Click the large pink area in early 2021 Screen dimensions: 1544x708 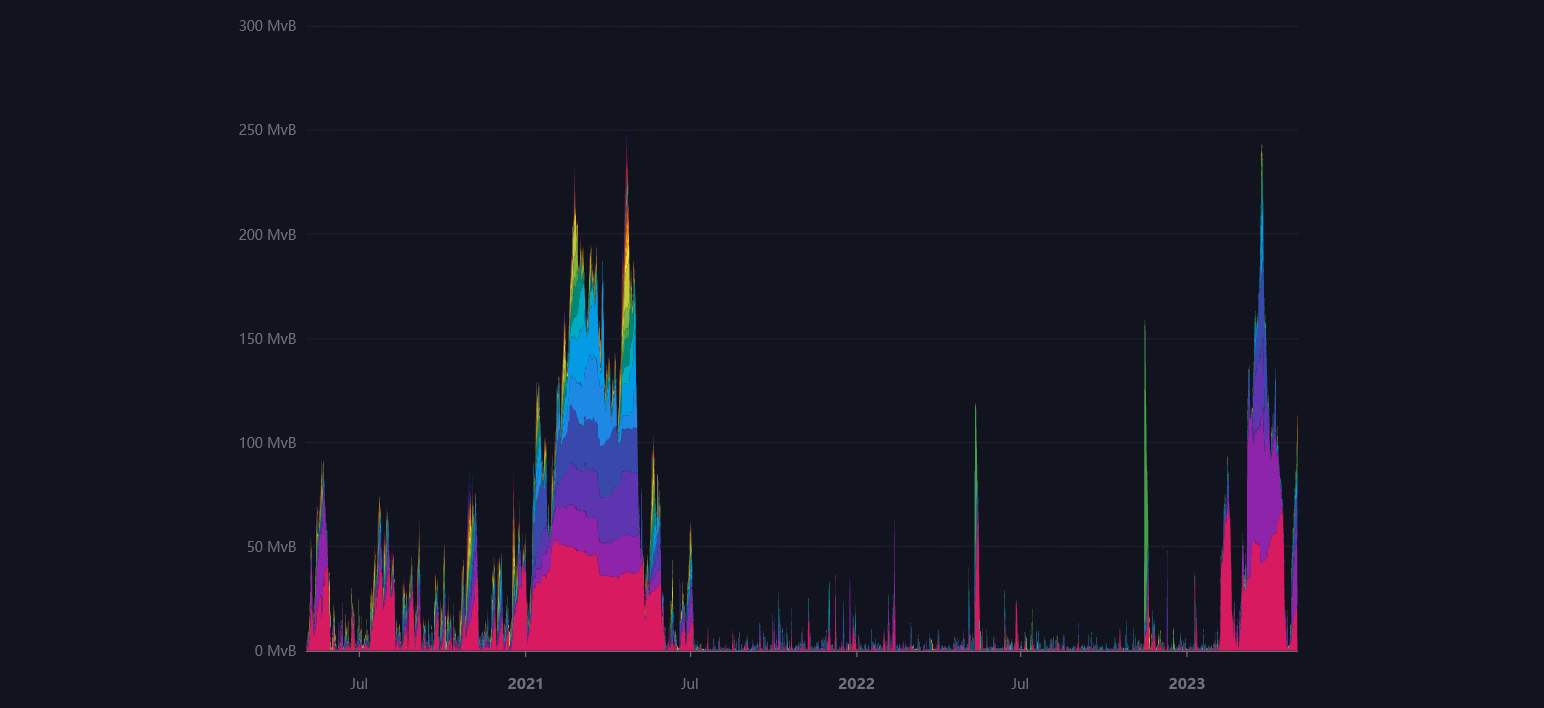pos(580,600)
